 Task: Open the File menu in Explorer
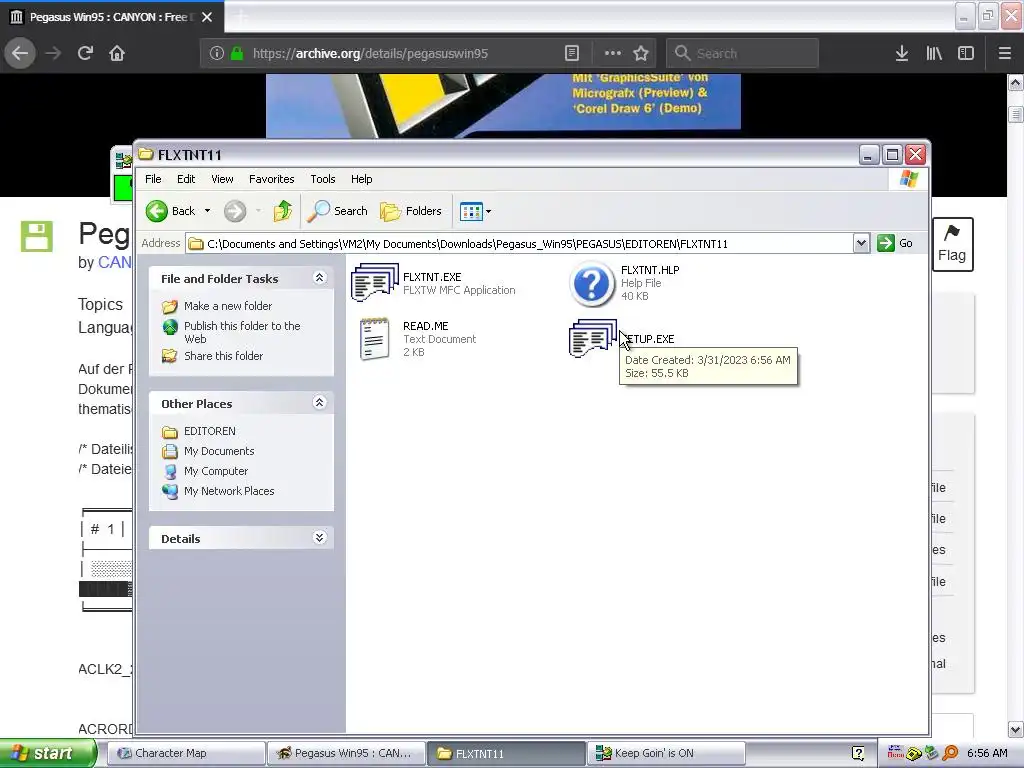153,179
